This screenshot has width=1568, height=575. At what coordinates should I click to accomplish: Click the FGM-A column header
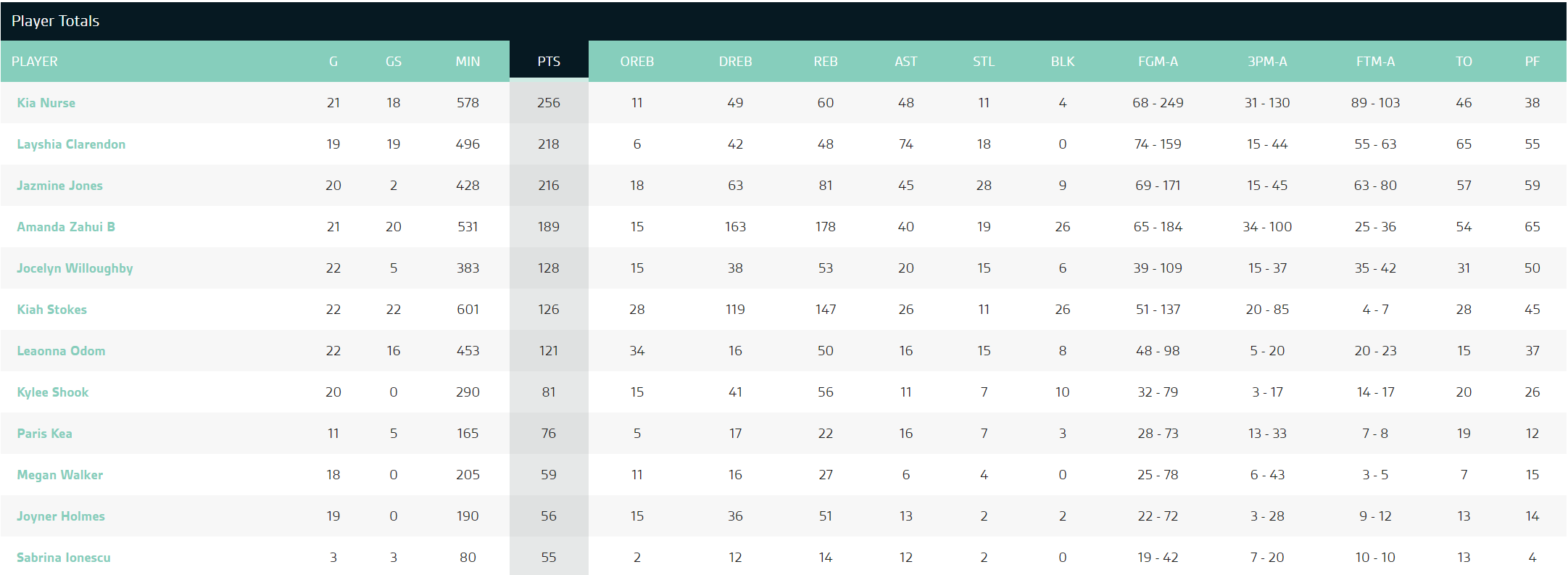click(x=1158, y=62)
